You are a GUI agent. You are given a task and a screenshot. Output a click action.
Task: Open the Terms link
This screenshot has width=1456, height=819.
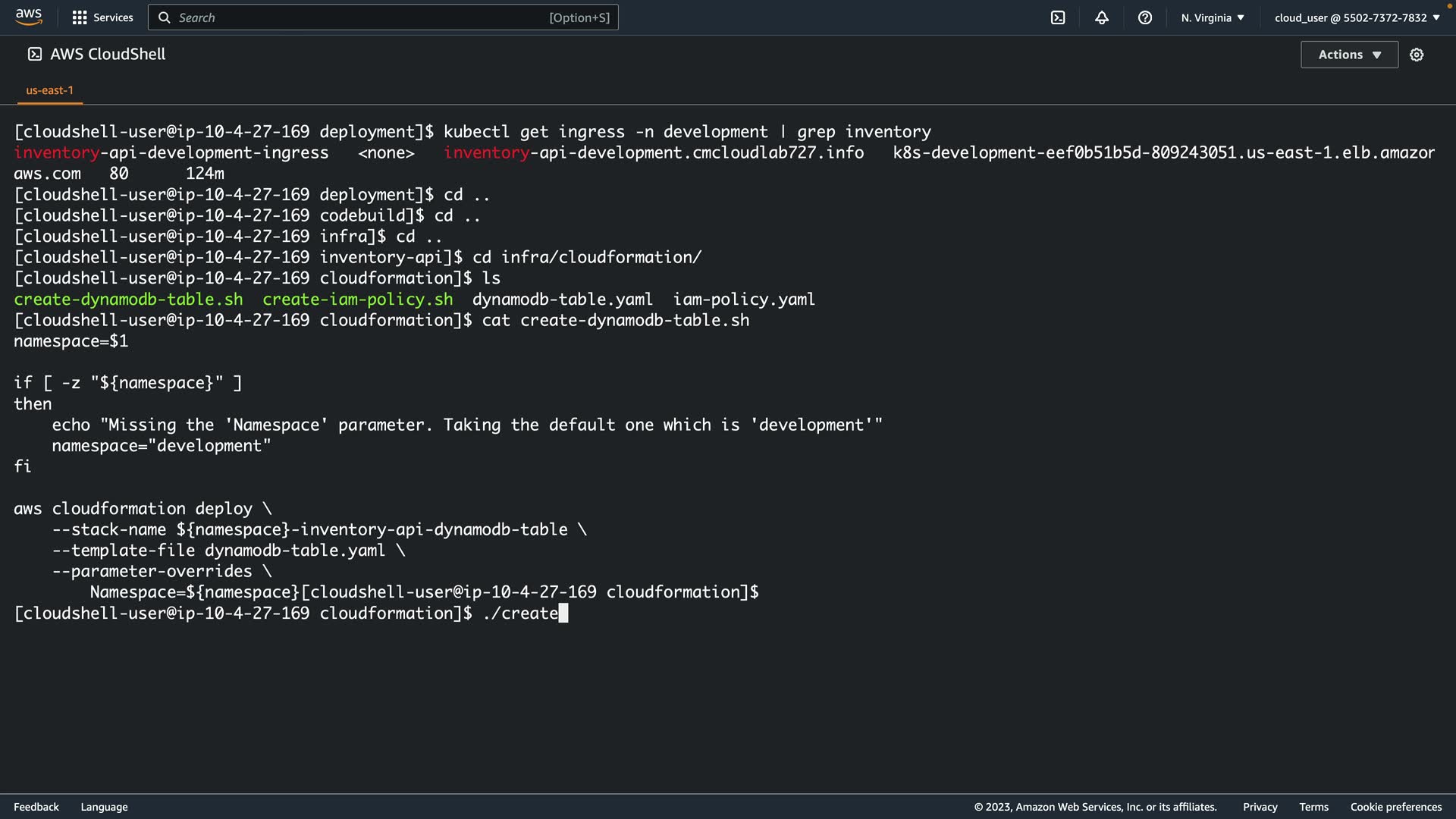[x=1313, y=807]
